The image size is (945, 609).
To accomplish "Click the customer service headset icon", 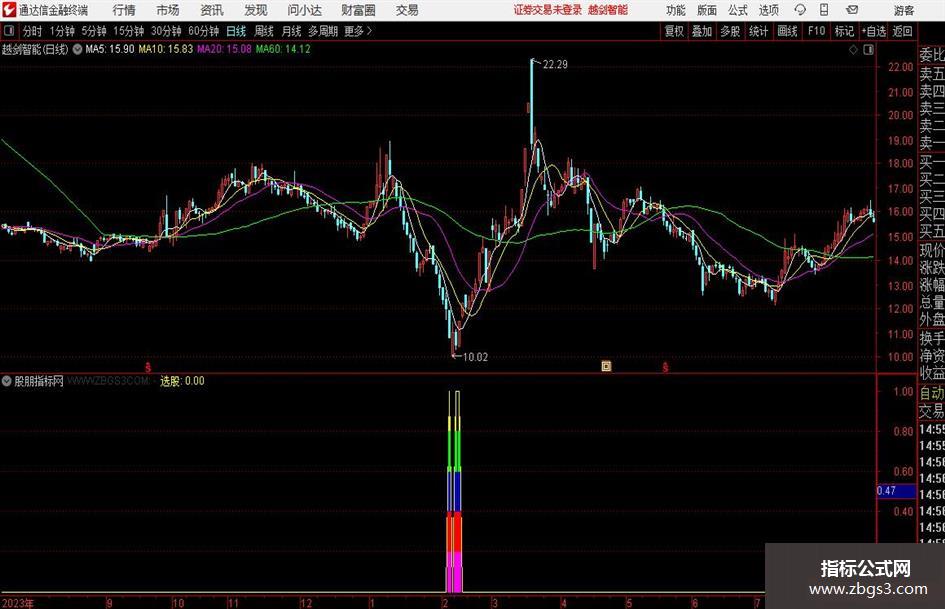I will click(x=800, y=10).
